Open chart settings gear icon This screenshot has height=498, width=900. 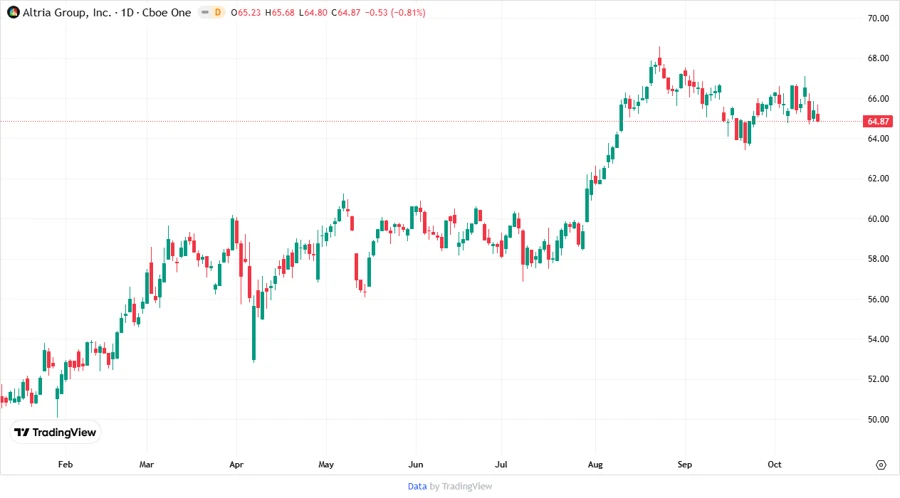(881, 465)
